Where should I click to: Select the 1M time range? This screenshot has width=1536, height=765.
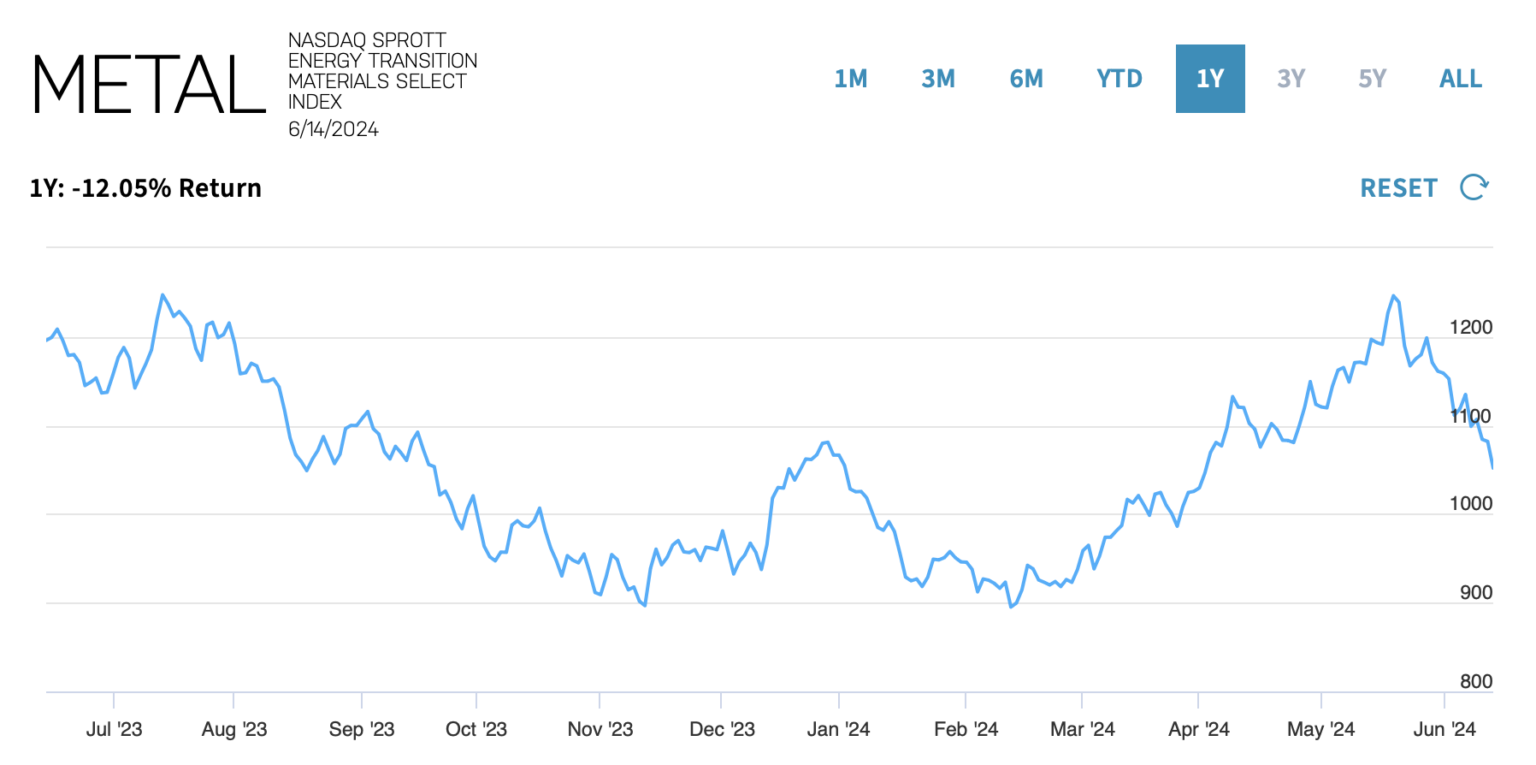click(851, 78)
